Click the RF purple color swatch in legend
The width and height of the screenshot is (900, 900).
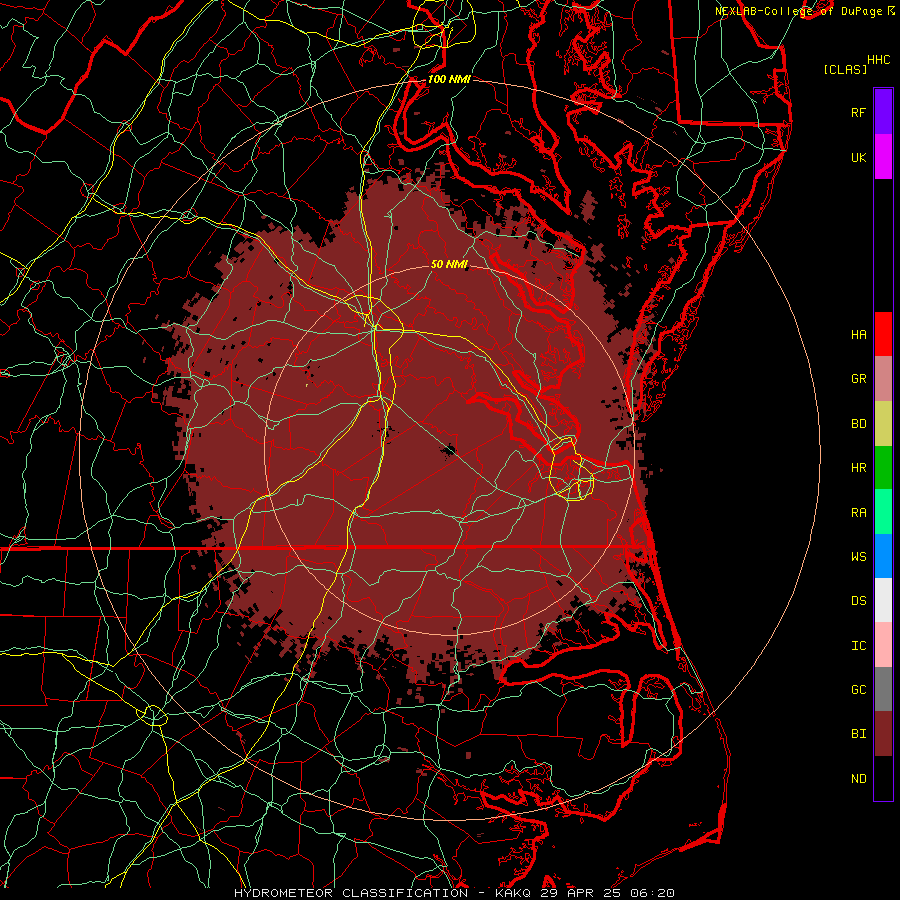tap(883, 112)
